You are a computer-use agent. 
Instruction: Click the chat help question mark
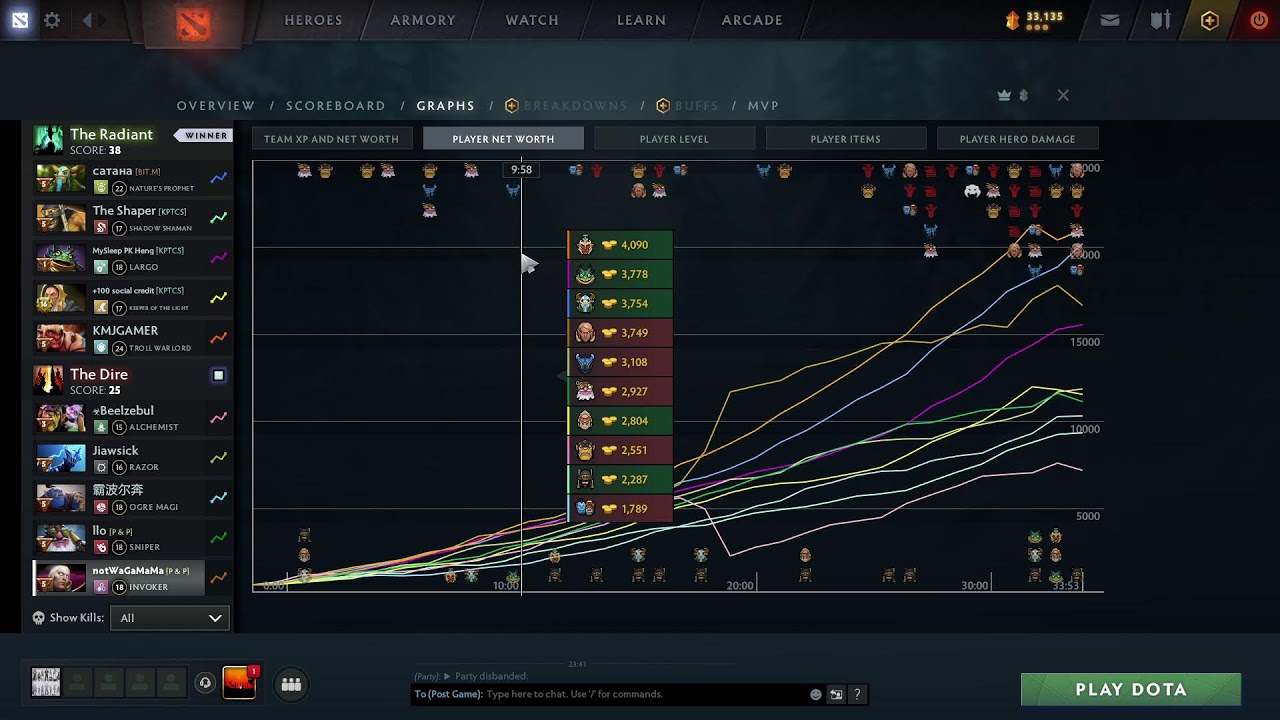point(857,694)
